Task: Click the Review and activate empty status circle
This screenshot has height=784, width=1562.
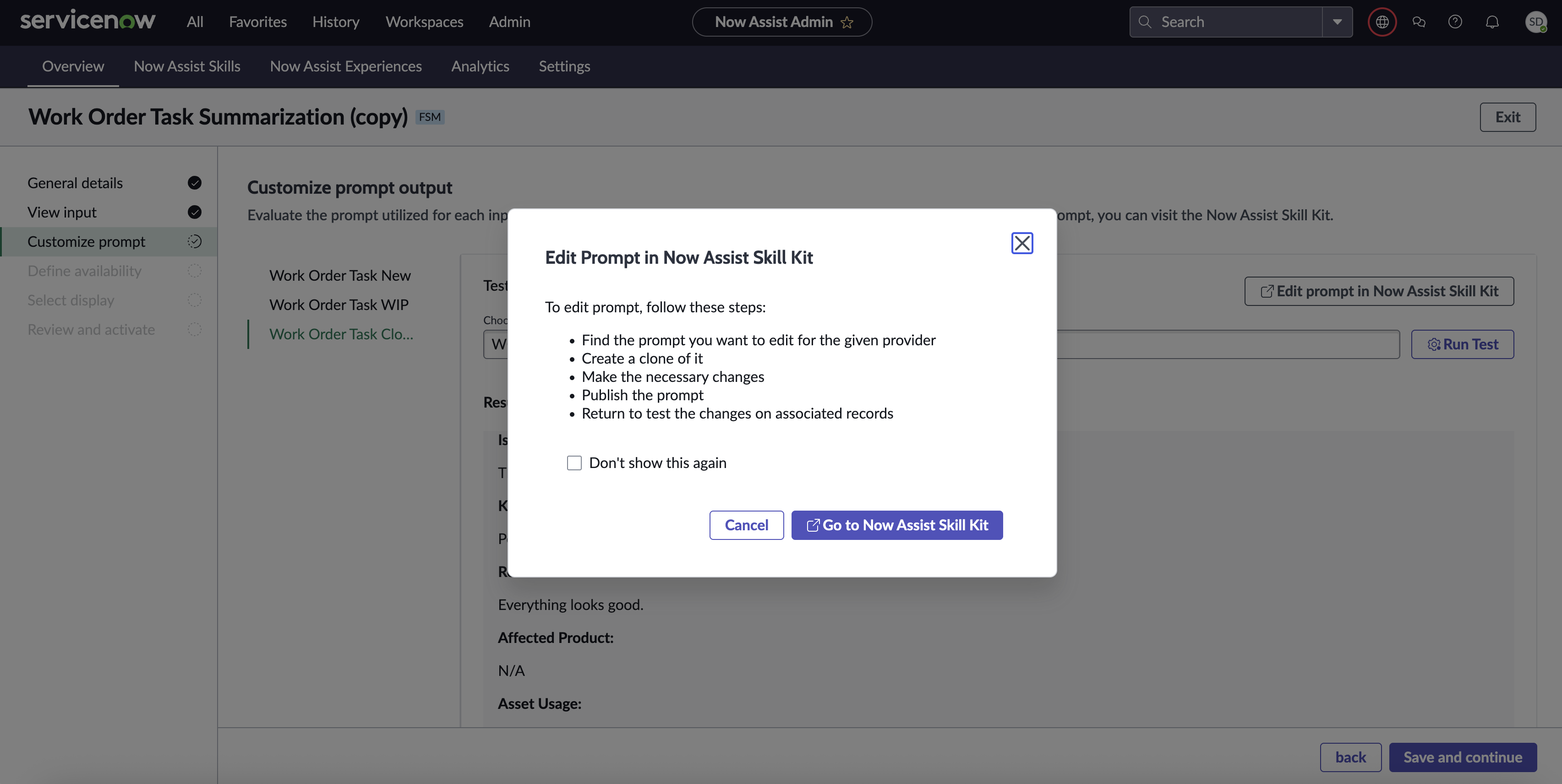Action: (x=194, y=329)
